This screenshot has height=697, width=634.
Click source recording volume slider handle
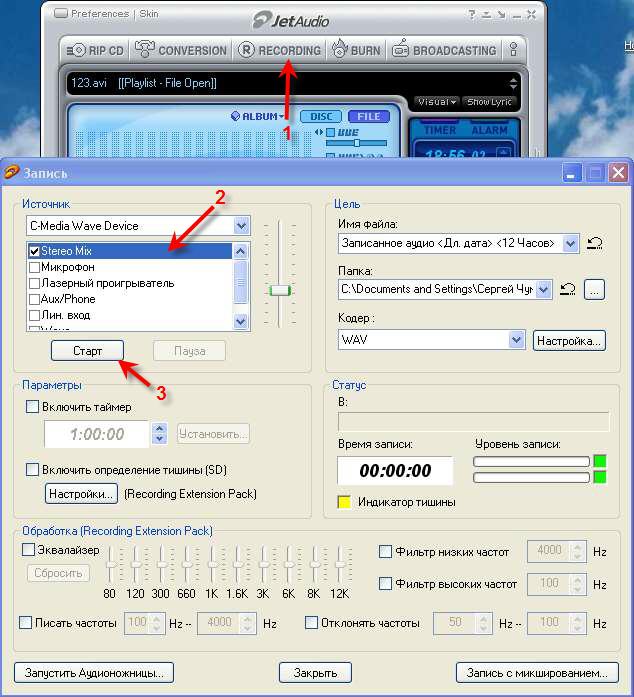tap(280, 291)
